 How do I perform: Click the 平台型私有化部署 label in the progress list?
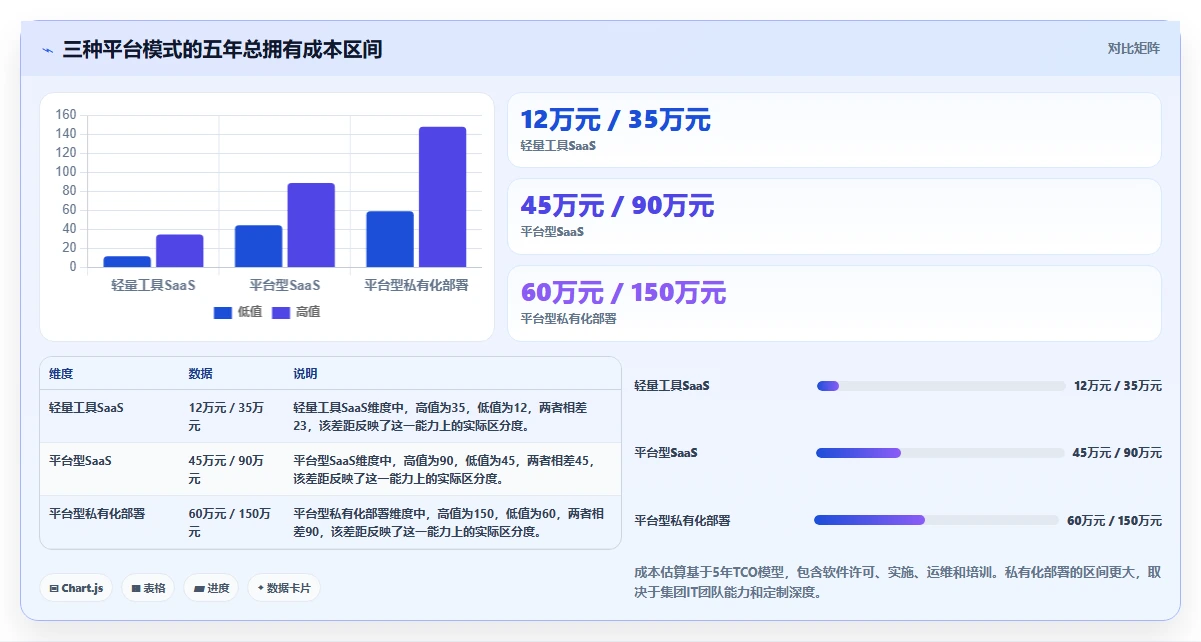682,521
